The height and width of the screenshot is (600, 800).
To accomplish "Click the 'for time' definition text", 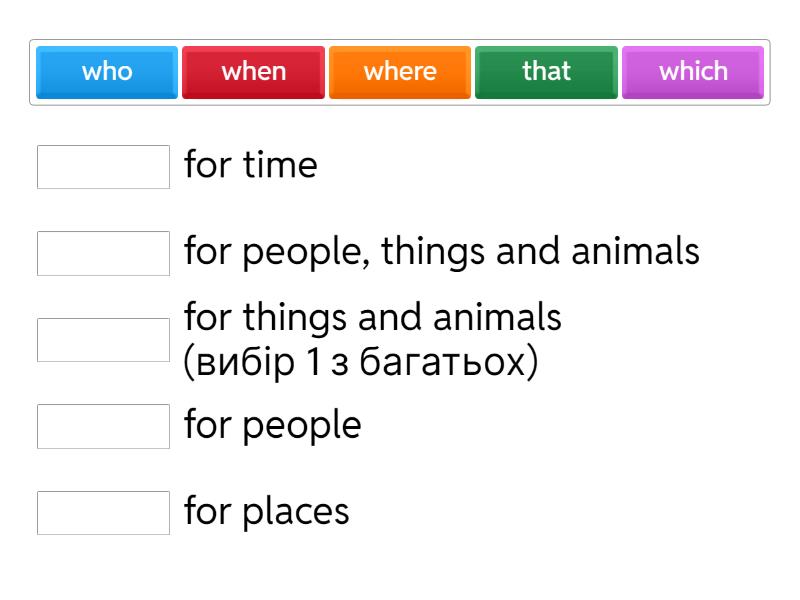I will click(x=250, y=165).
